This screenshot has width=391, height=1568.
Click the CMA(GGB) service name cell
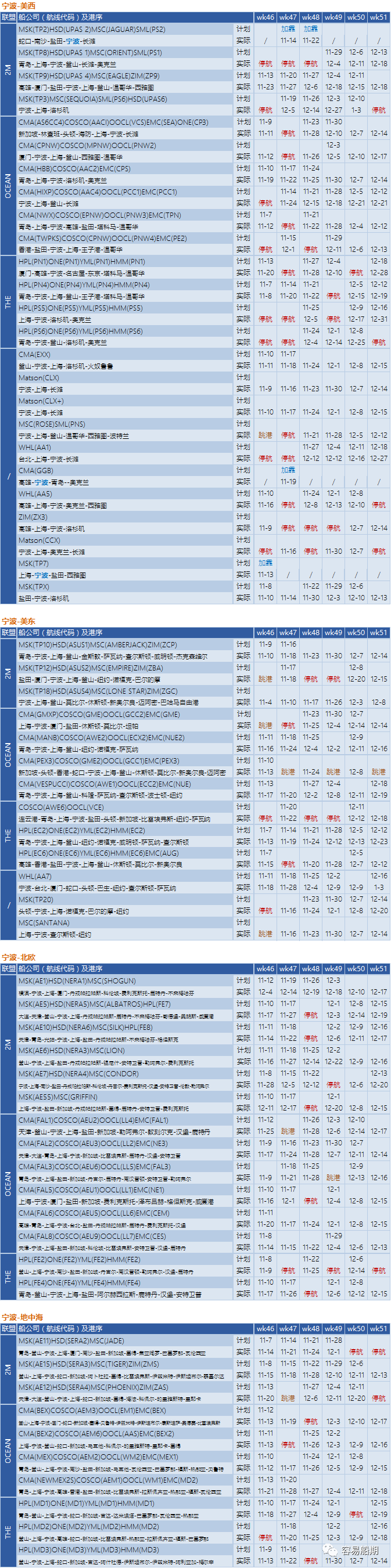pos(35,471)
